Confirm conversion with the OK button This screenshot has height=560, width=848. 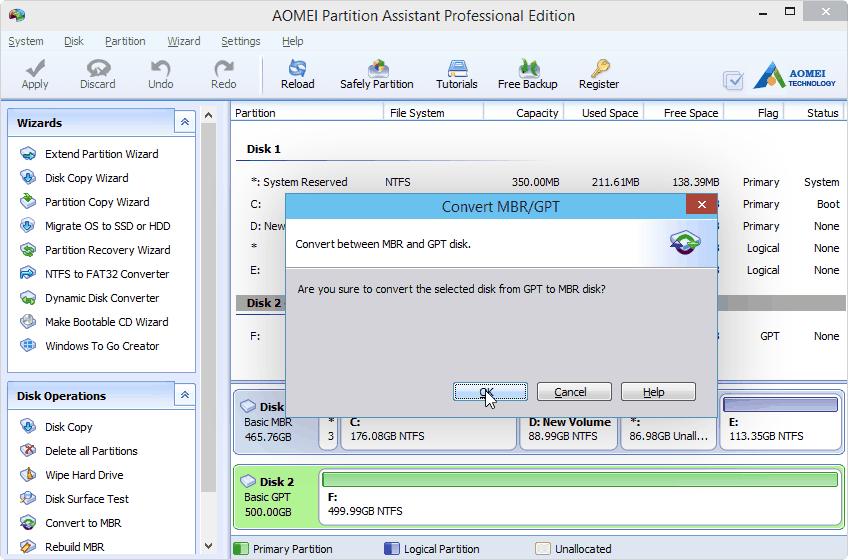click(x=490, y=392)
